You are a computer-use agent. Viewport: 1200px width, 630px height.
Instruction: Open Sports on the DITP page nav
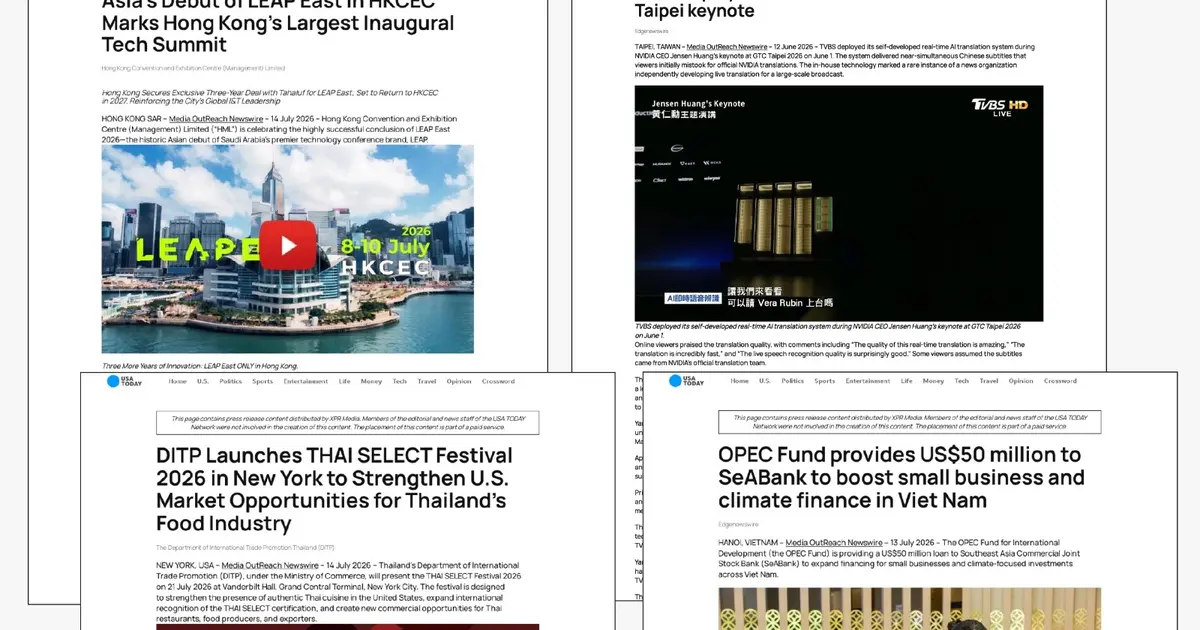(x=262, y=381)
